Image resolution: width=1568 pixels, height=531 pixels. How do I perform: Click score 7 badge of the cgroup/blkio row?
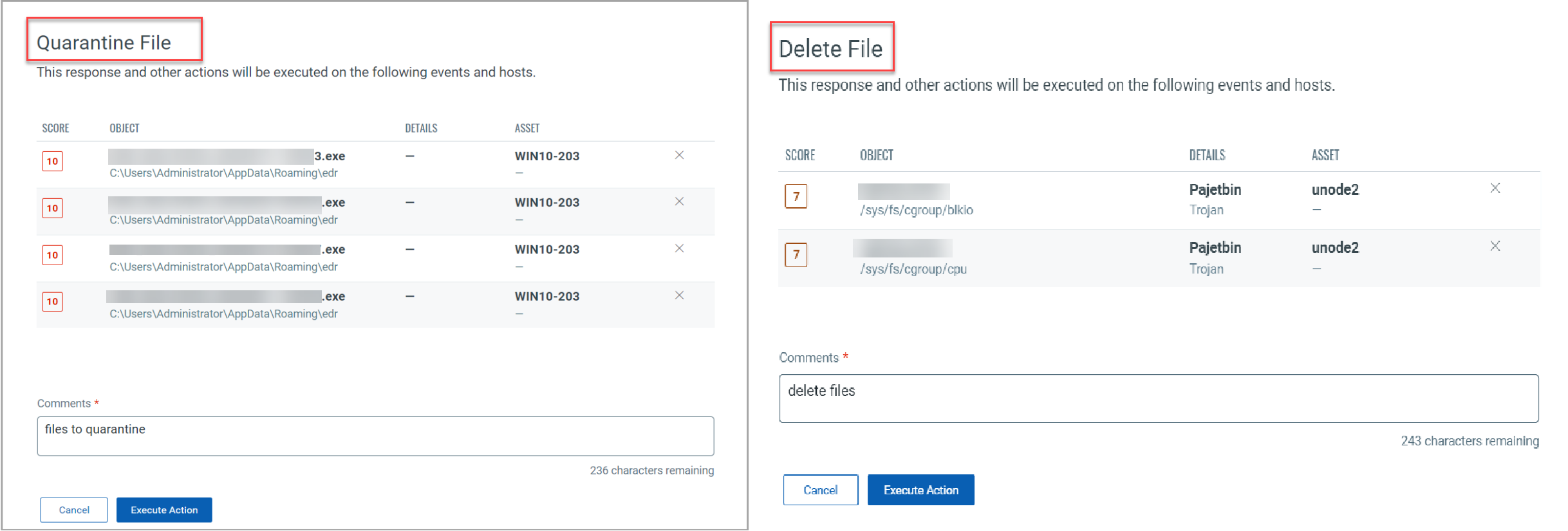(x=796, y=196)
